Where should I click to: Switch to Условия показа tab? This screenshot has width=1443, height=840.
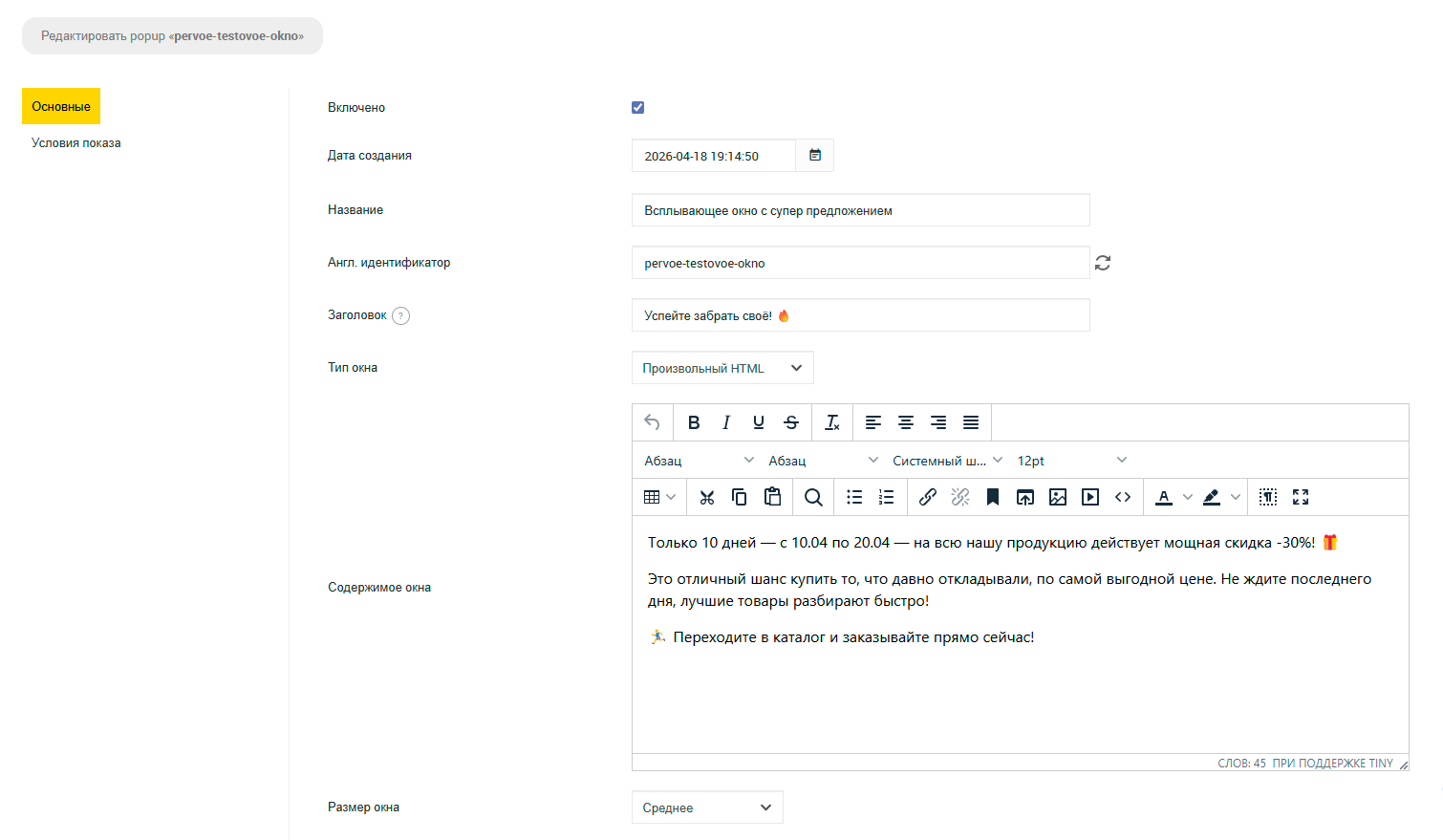pos(76,143)
